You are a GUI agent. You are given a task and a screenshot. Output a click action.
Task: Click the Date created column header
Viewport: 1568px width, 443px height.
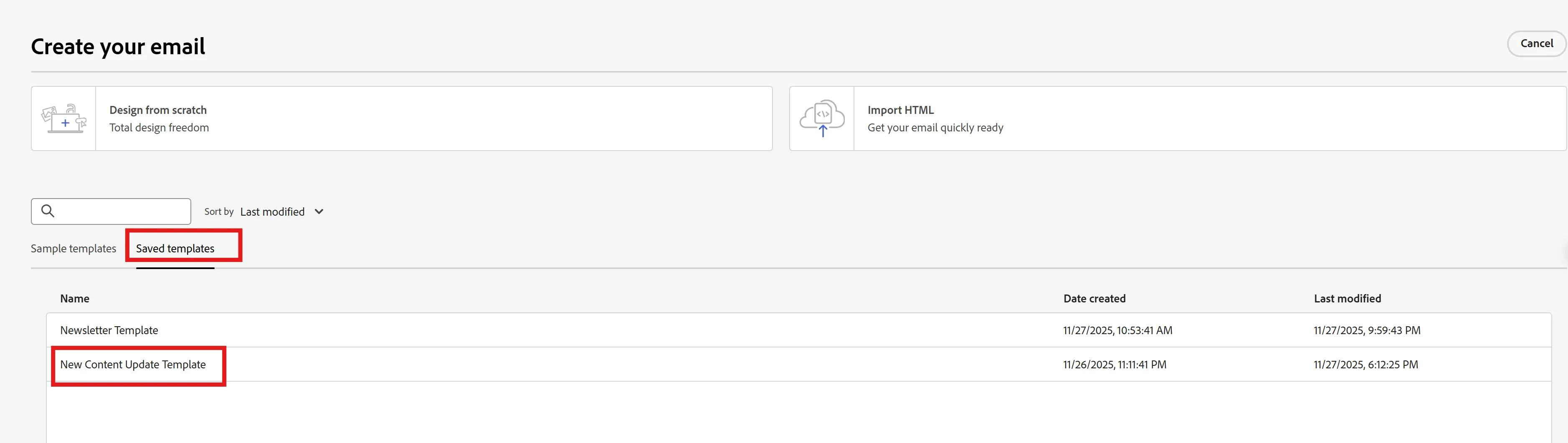(1094, 298)
